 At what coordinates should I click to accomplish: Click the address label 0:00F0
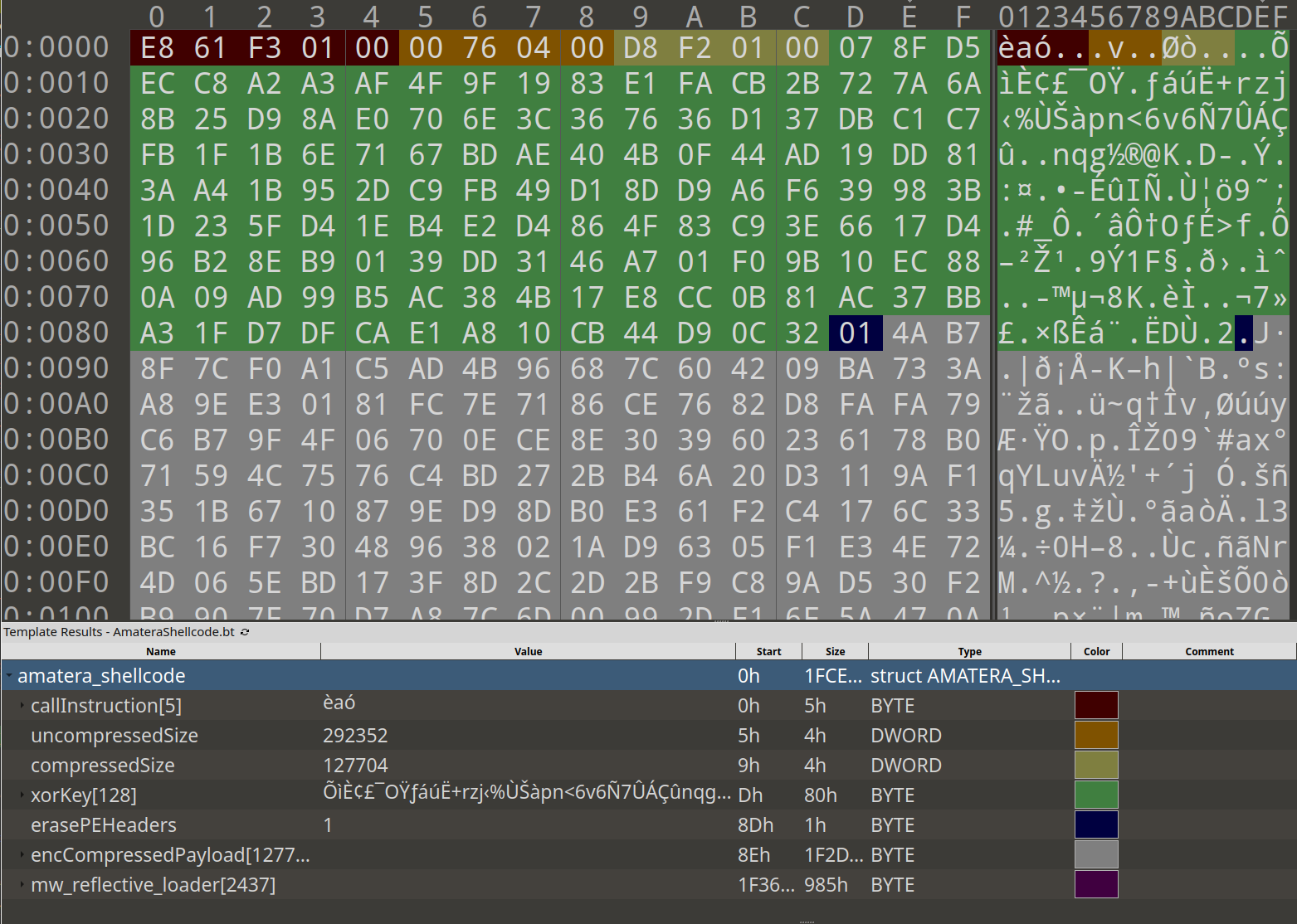click(x=56, y=582)
